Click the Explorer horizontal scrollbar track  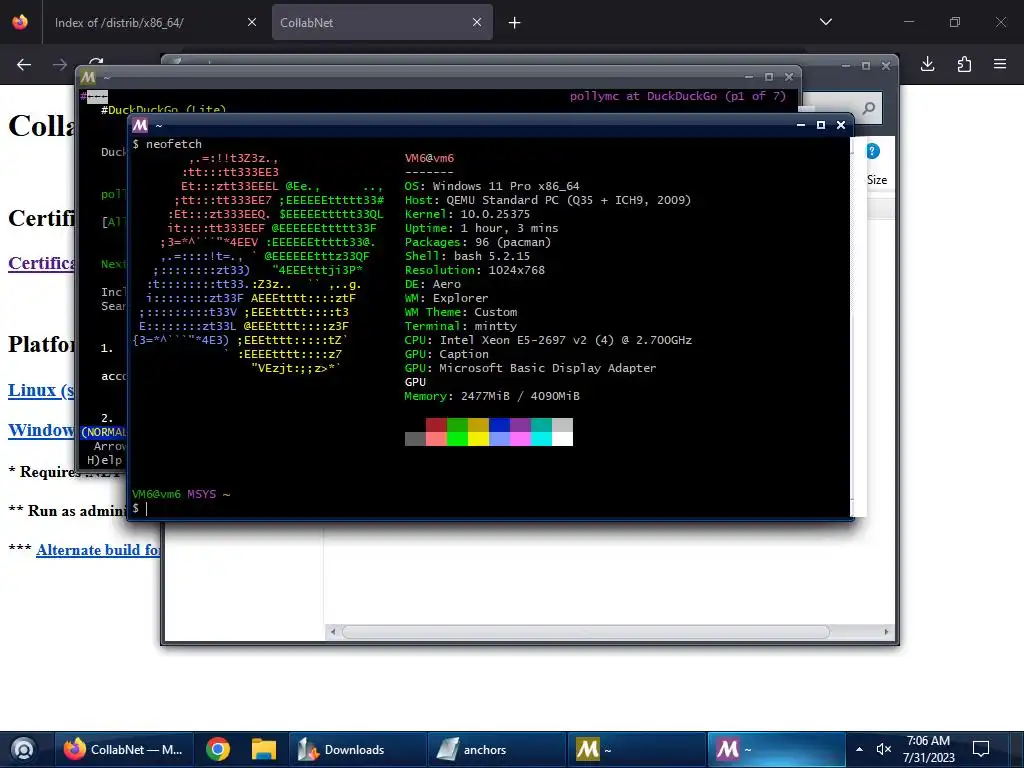[585, 632]
